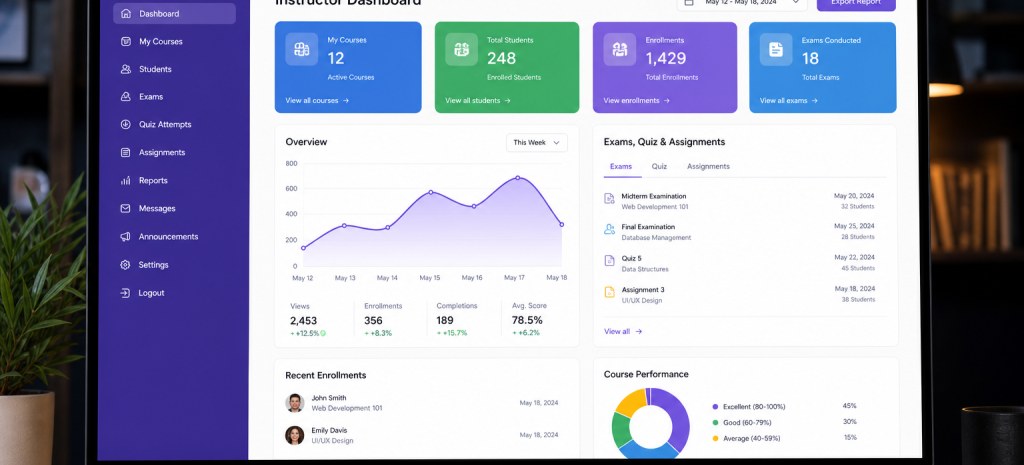This screenshot has width=1024, height=465.
Task: Click the purple donut chart segment
Action: pos(679,419)
